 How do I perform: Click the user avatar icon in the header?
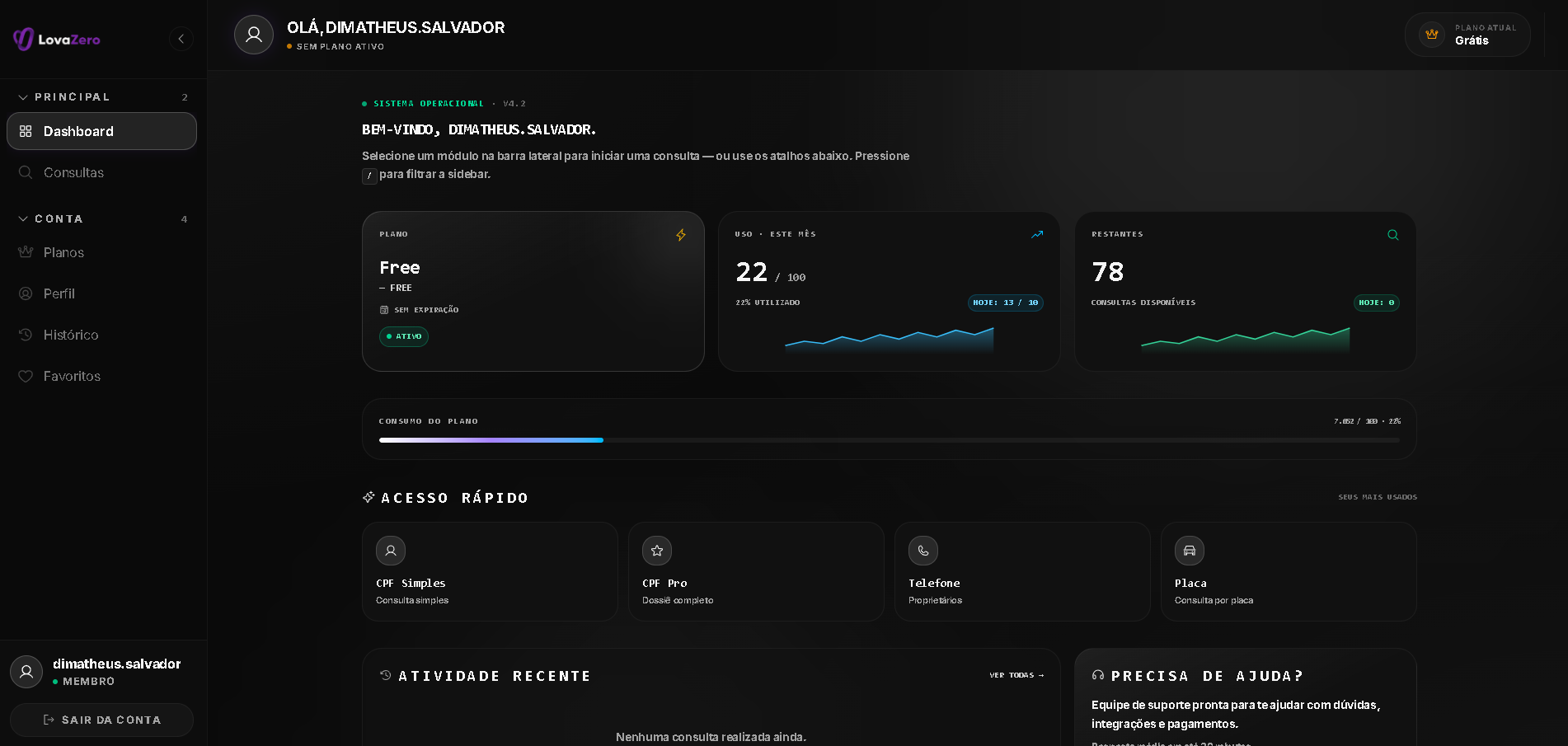[x=254, y=35]
